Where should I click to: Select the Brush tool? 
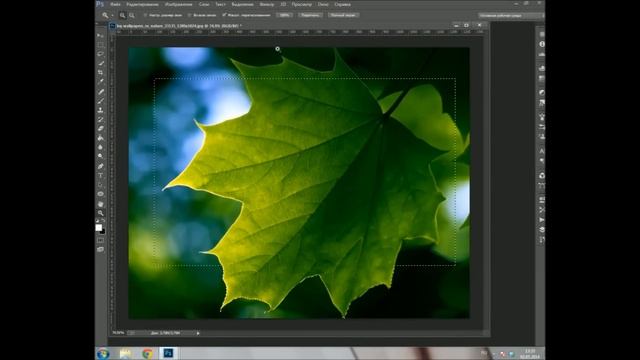[100, 100]
